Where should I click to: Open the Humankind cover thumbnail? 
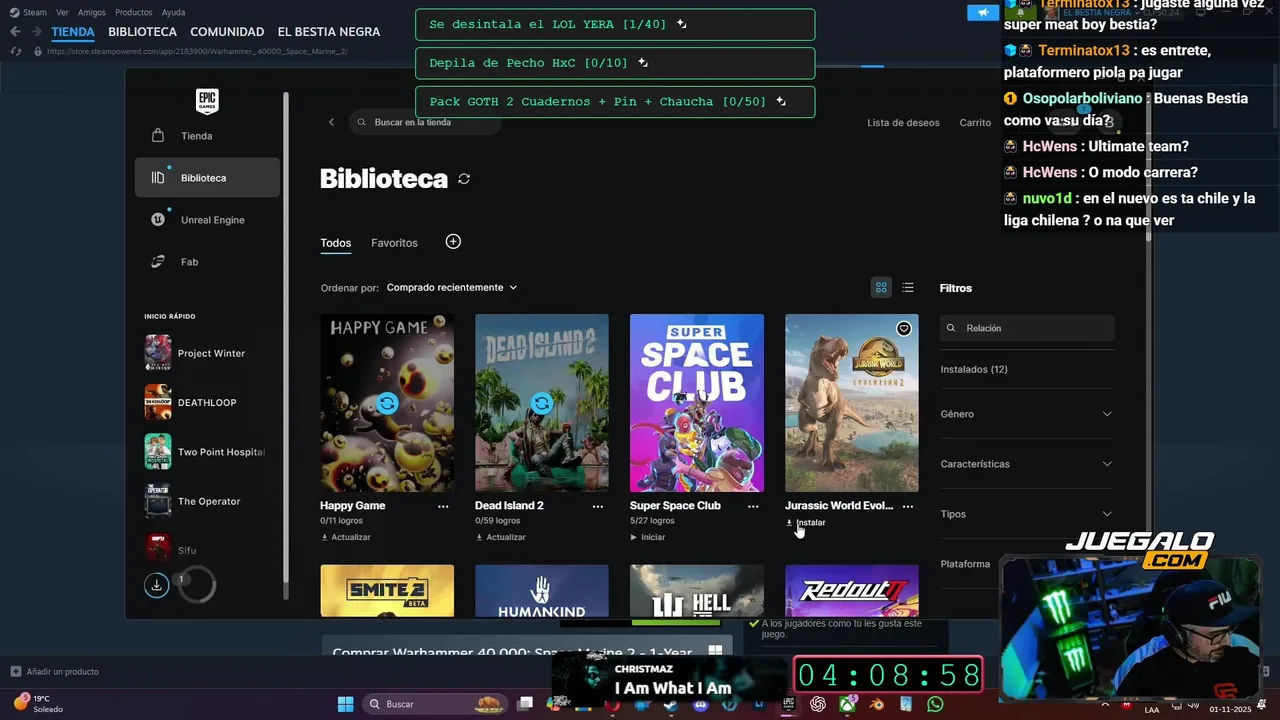[x=542, y=591]
